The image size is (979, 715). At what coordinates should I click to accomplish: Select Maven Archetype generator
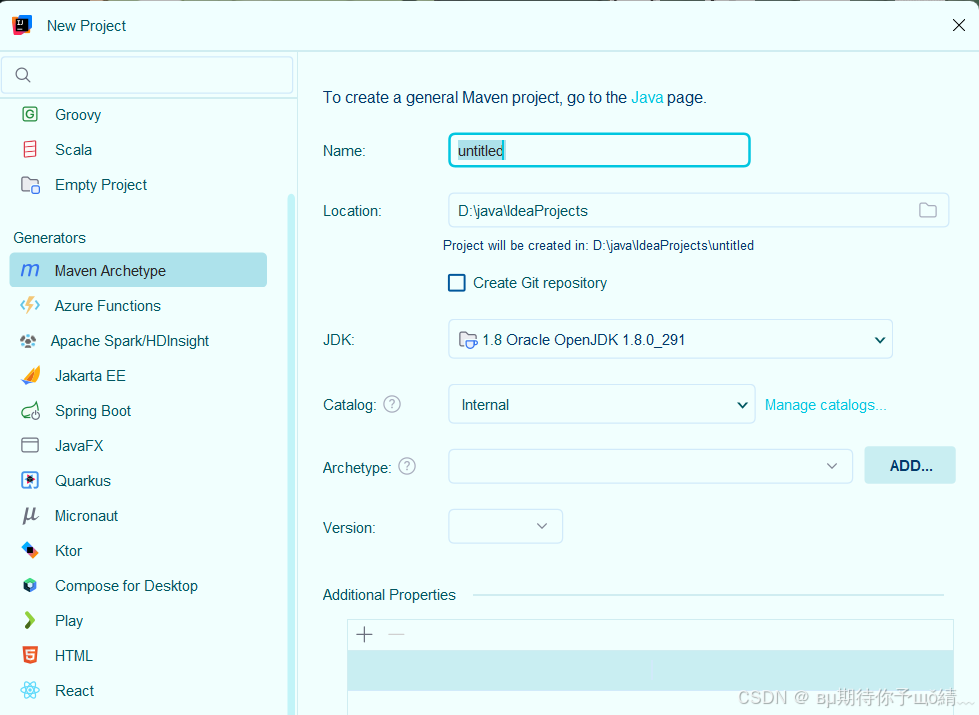138,270
